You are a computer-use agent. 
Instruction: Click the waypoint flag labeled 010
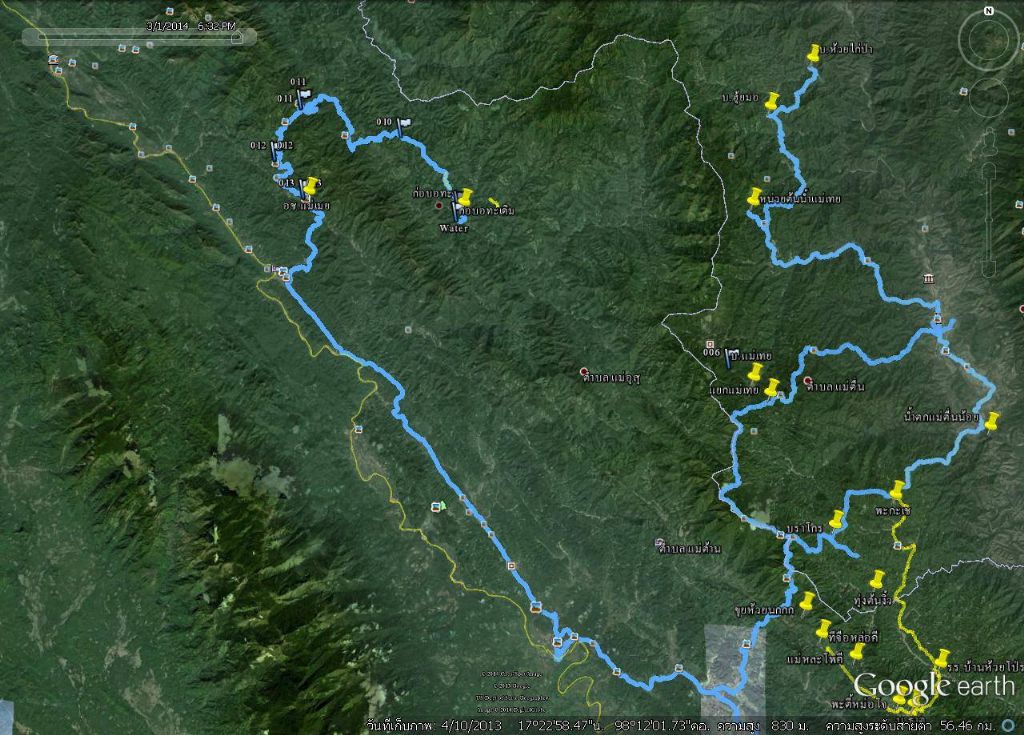401,127
